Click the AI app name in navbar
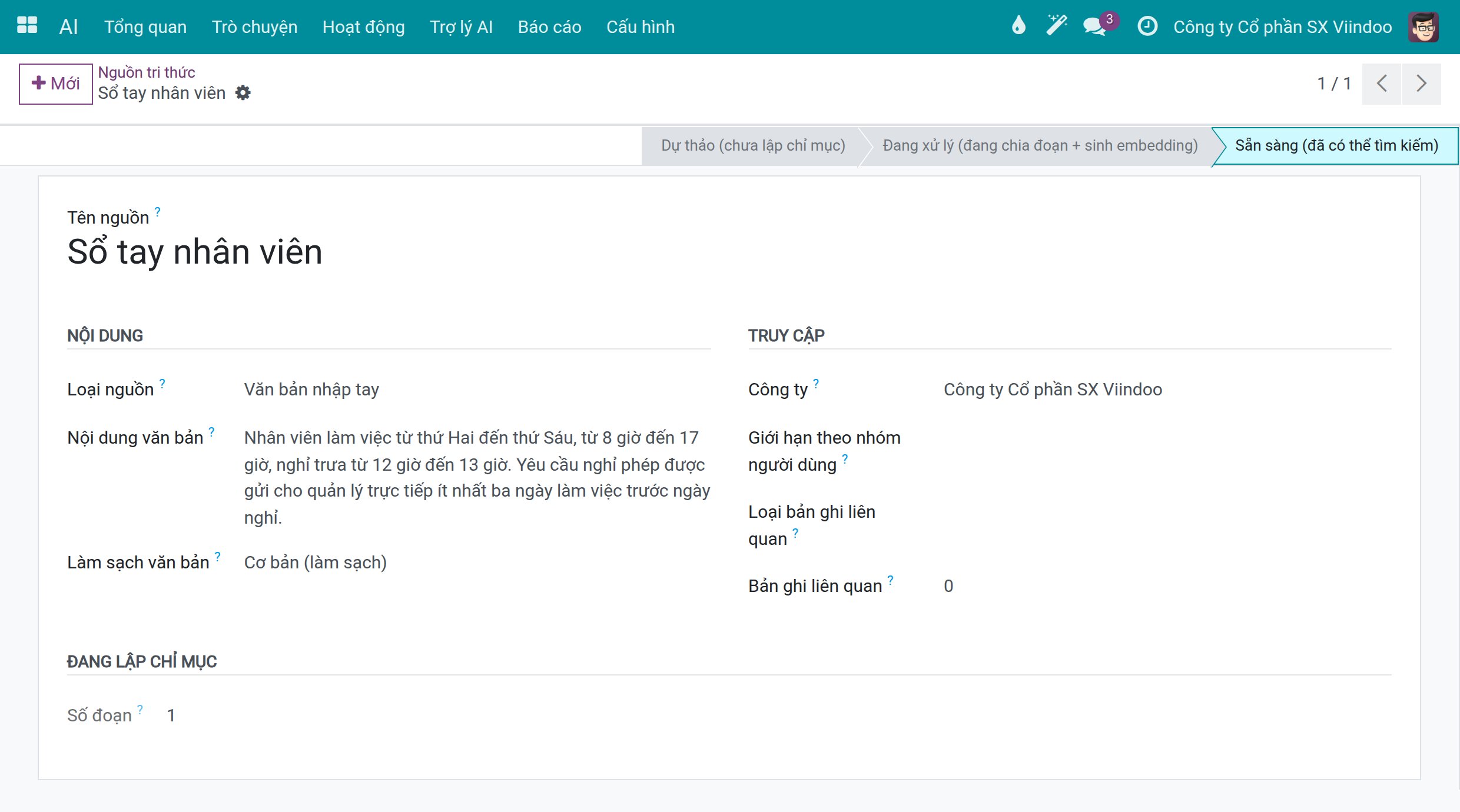The height and width of the screenshot is (812, 1460). [68, 27]
